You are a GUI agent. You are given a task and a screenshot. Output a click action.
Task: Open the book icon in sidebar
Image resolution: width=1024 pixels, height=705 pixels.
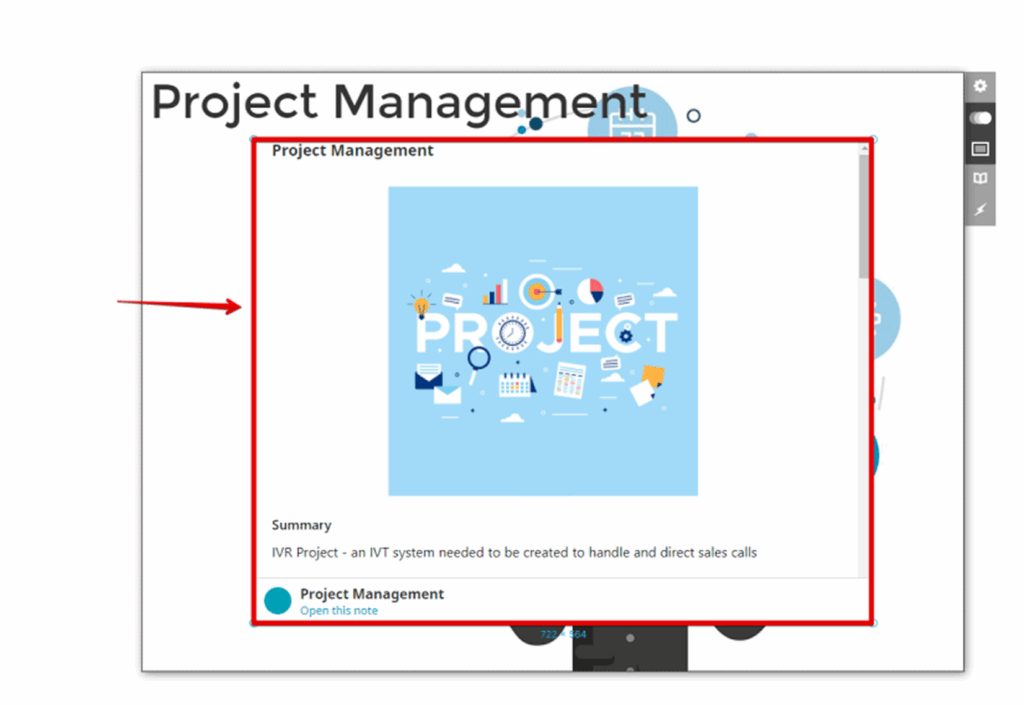point(980,179)
